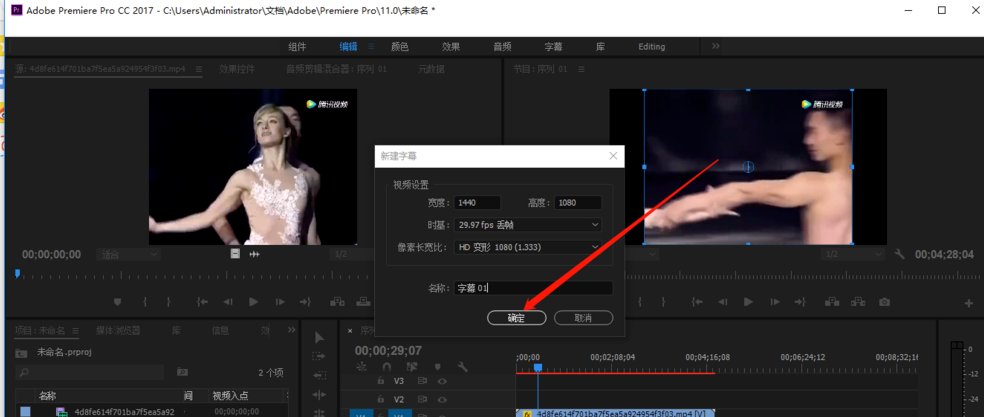Select the Ripple Edit tool

coord(319,373)
